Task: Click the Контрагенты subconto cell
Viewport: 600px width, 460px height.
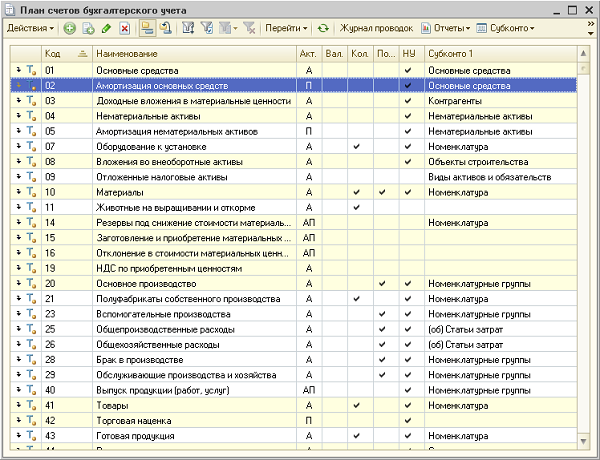Action: 501,101
